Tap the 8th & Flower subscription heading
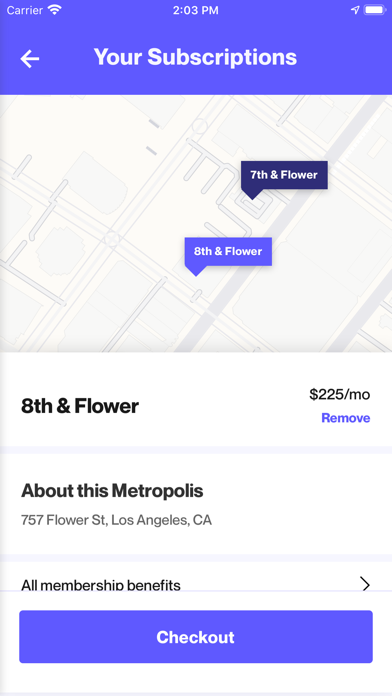The image size is (392, 696). click(x=80, y=406)
